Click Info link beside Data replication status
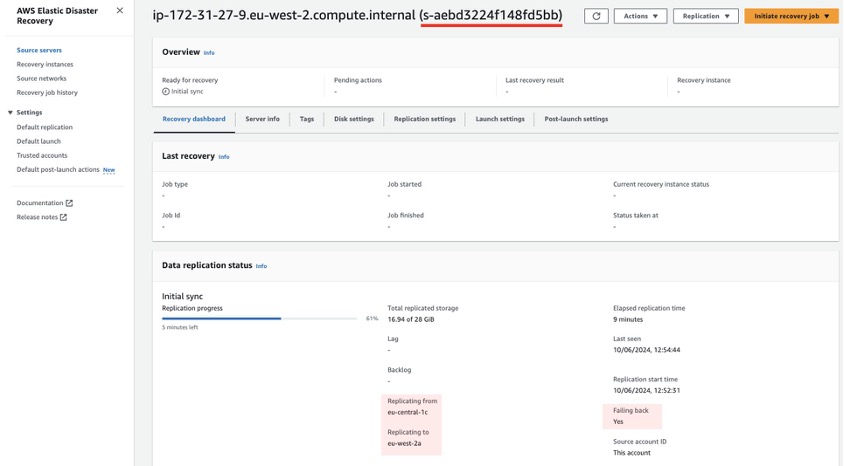Image resolution: width=844 pixels, height=466 pixels. click(x=261, y=266)
